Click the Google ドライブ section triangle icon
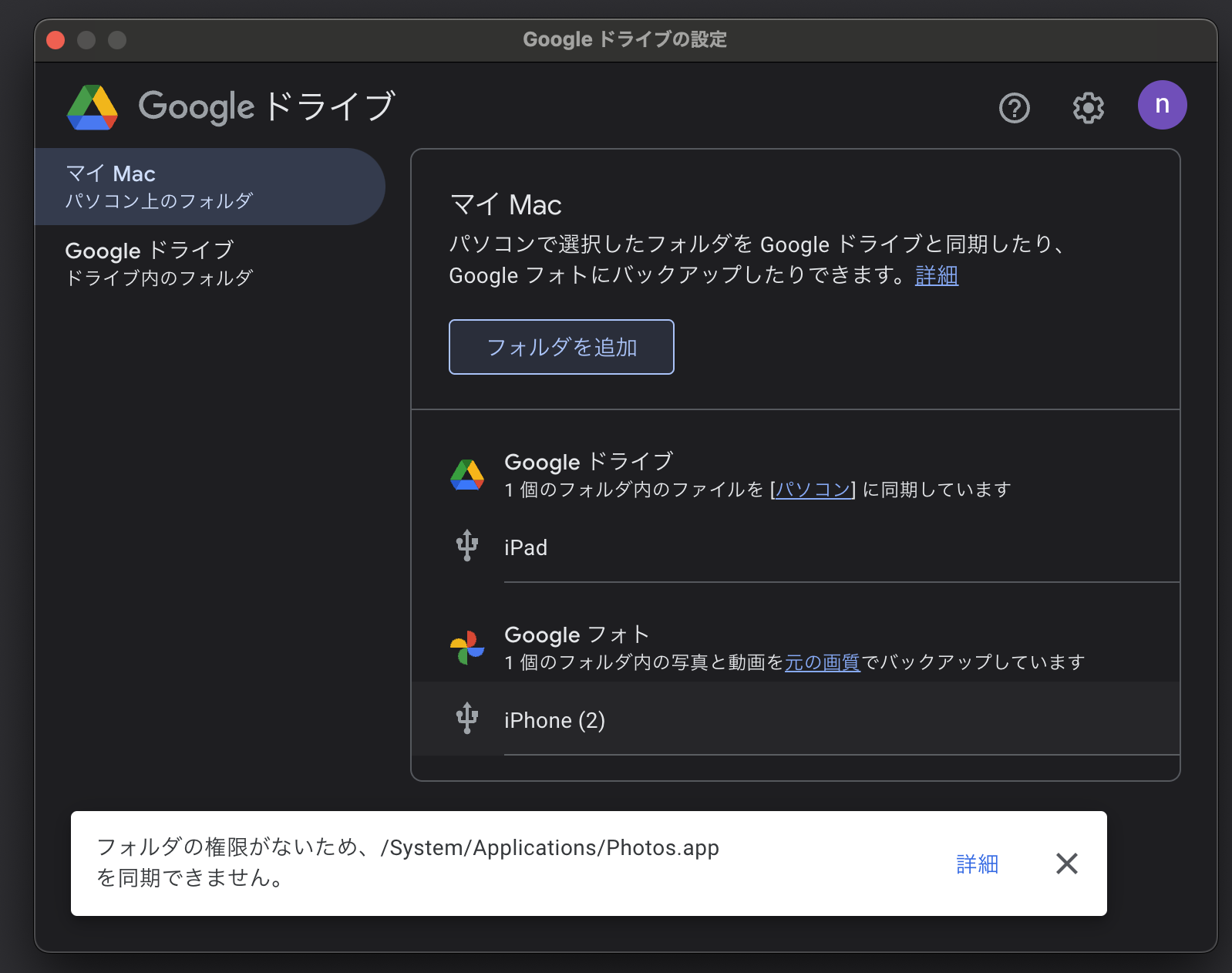Viewport: 1232px width, 973px height. click(x=467, y=475)
